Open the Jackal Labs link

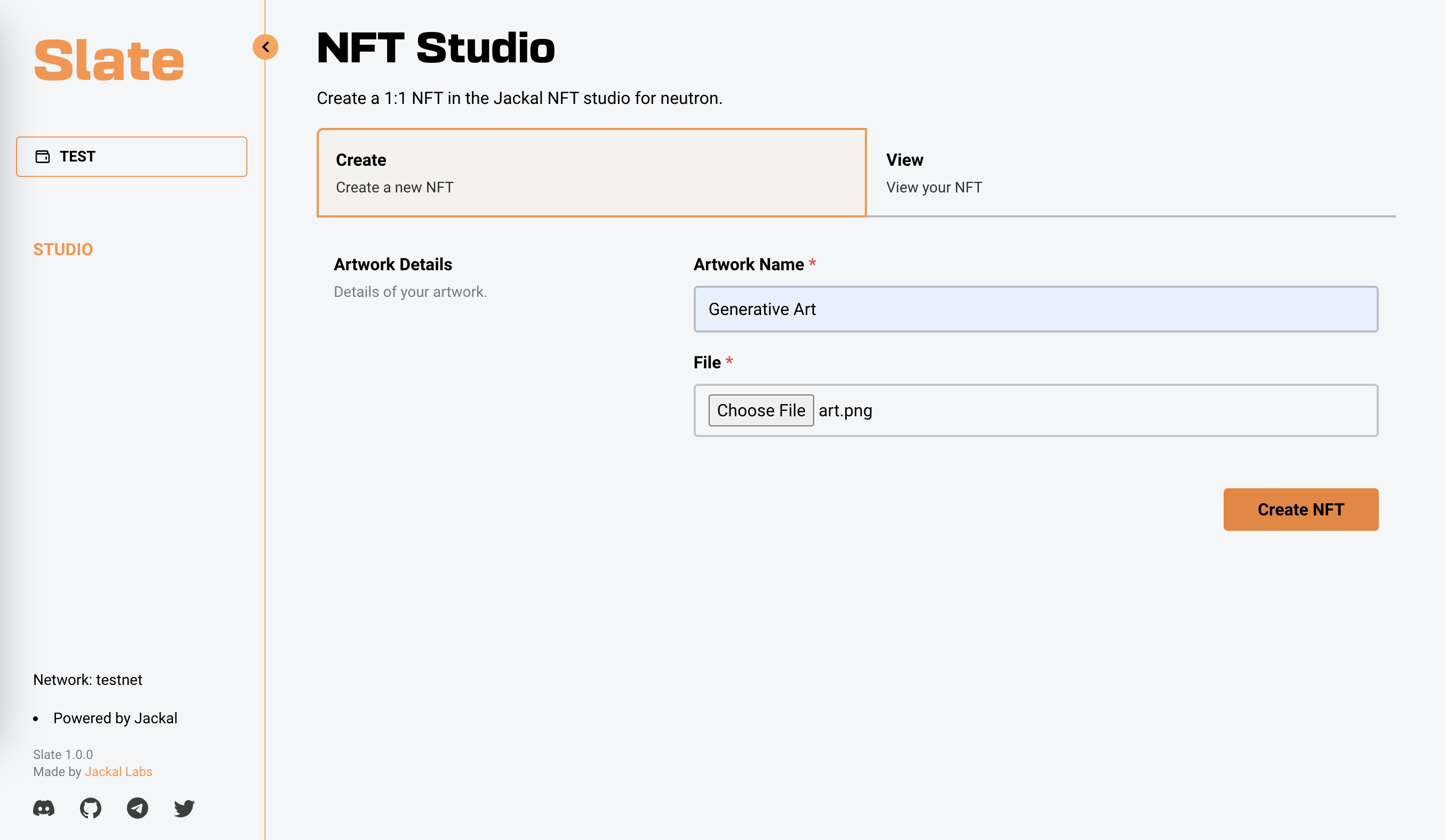point(118,772)
